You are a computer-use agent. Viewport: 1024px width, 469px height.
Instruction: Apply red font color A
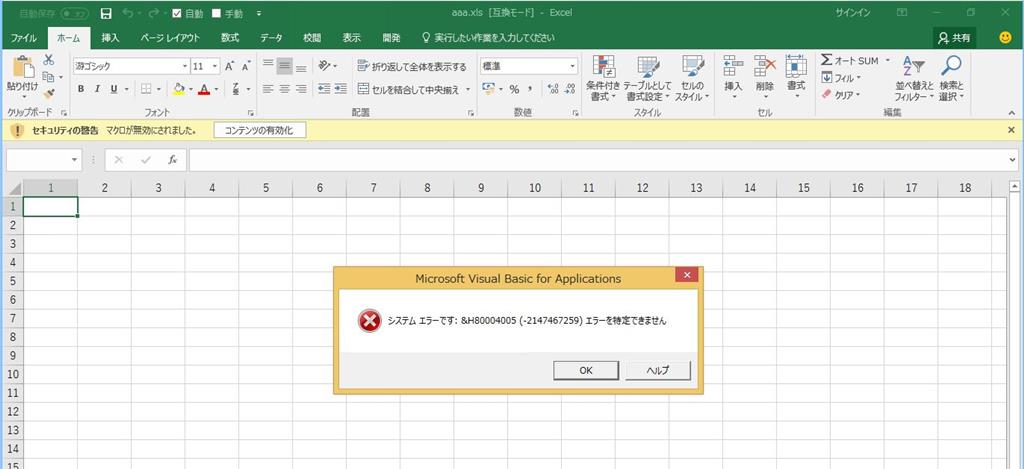[204, 89]
